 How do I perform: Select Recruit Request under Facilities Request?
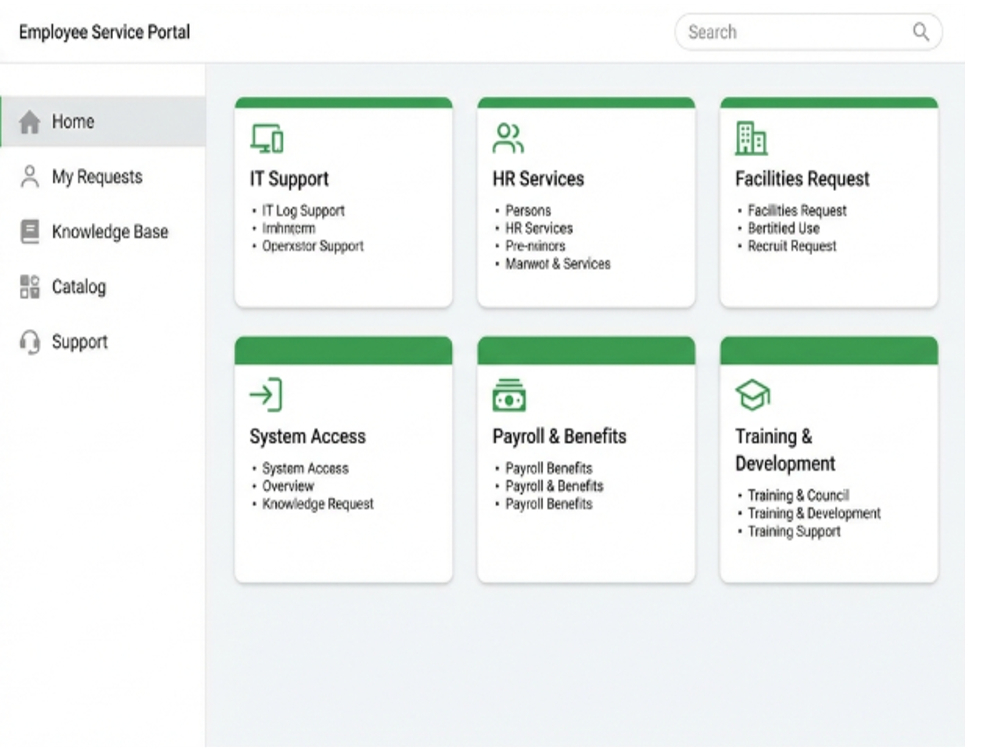(792, 246)
